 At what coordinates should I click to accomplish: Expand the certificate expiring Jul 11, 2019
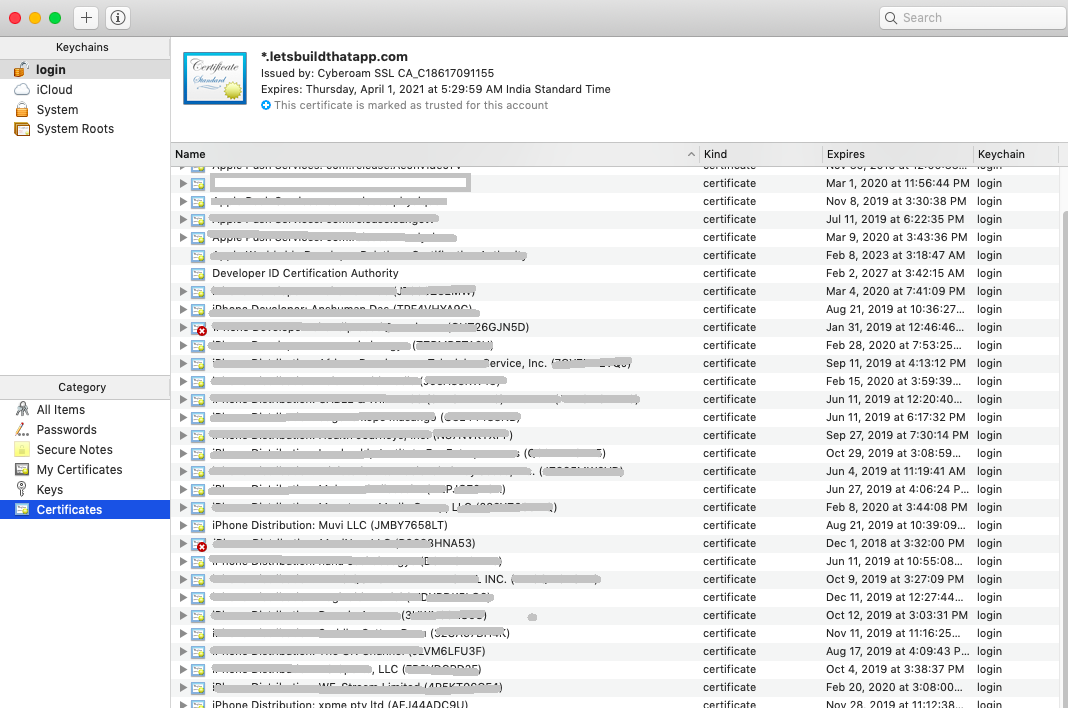[183, 219]
